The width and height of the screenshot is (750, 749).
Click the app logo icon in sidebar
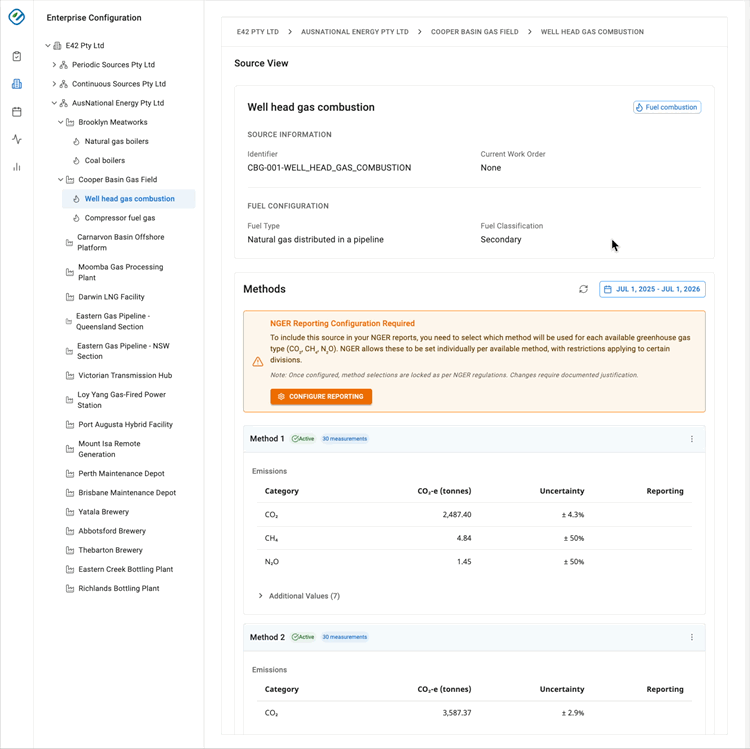pyautogui.click(x=17, y=17)
